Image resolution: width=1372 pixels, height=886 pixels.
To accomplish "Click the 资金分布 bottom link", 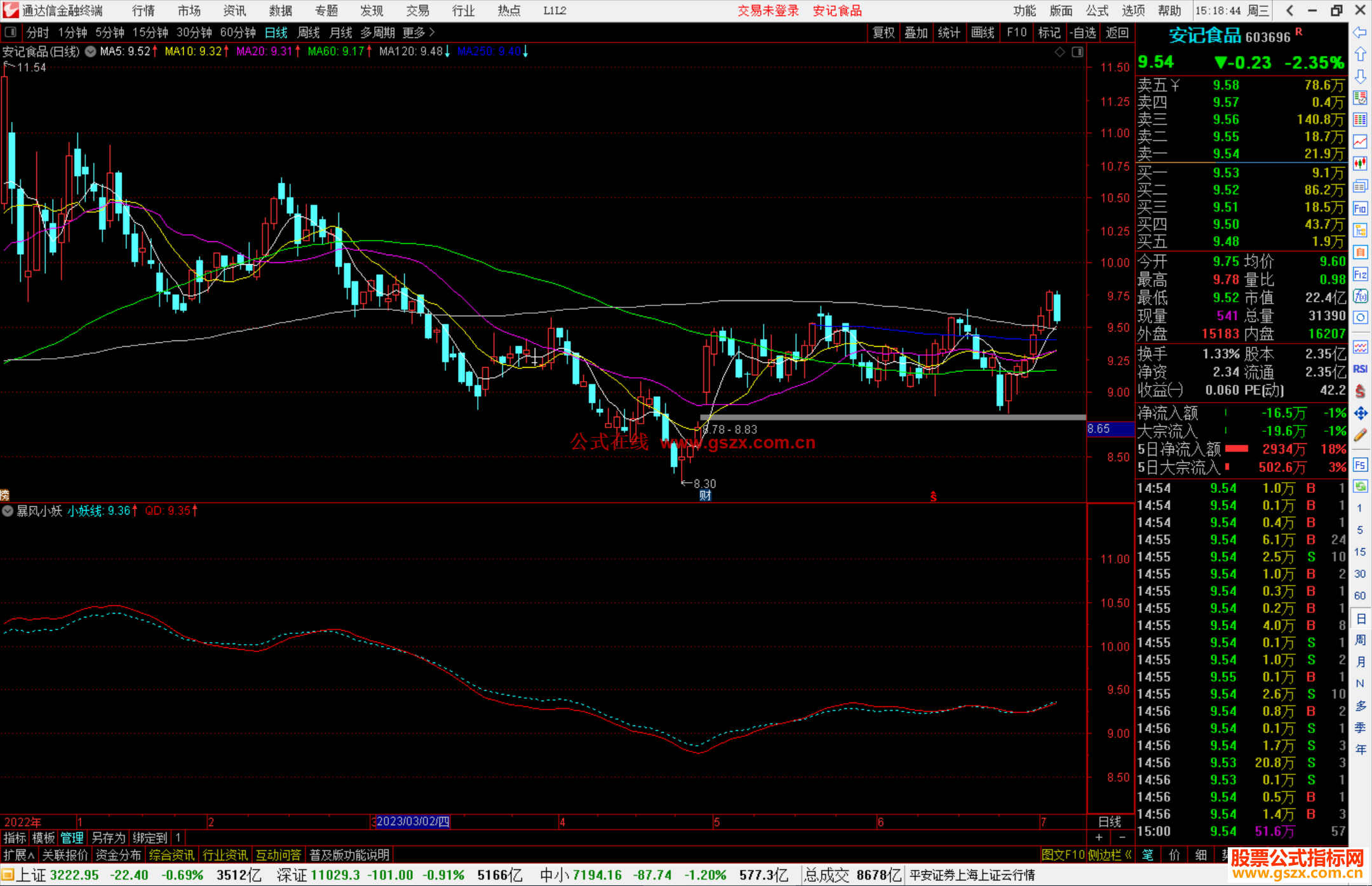I will 118,855.
